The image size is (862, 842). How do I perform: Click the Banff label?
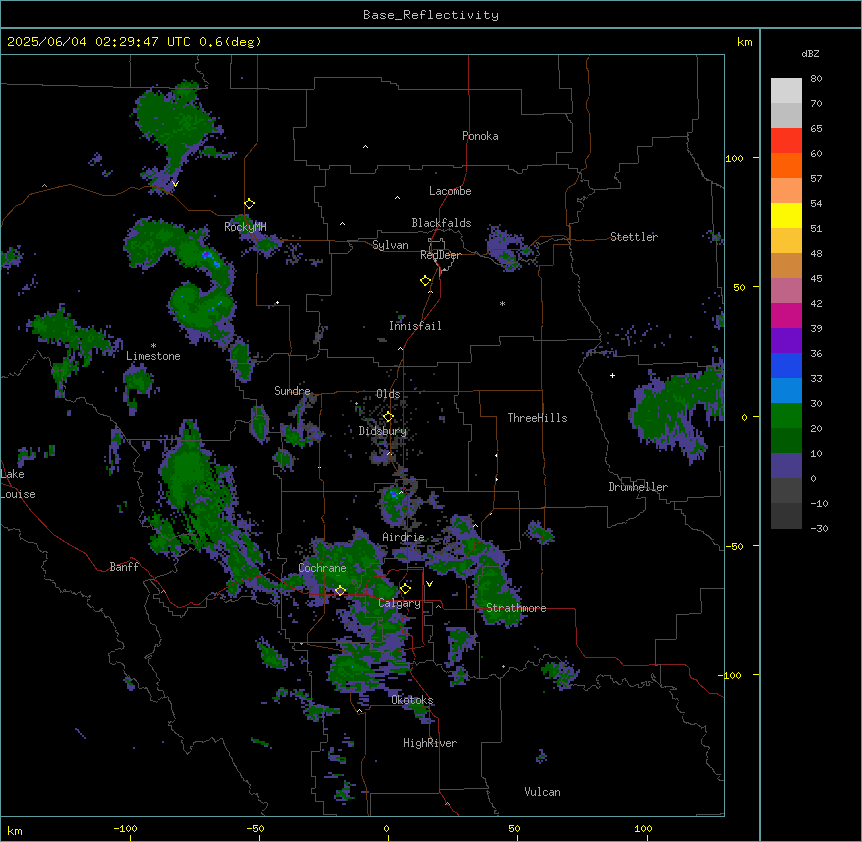coord(124,567)
